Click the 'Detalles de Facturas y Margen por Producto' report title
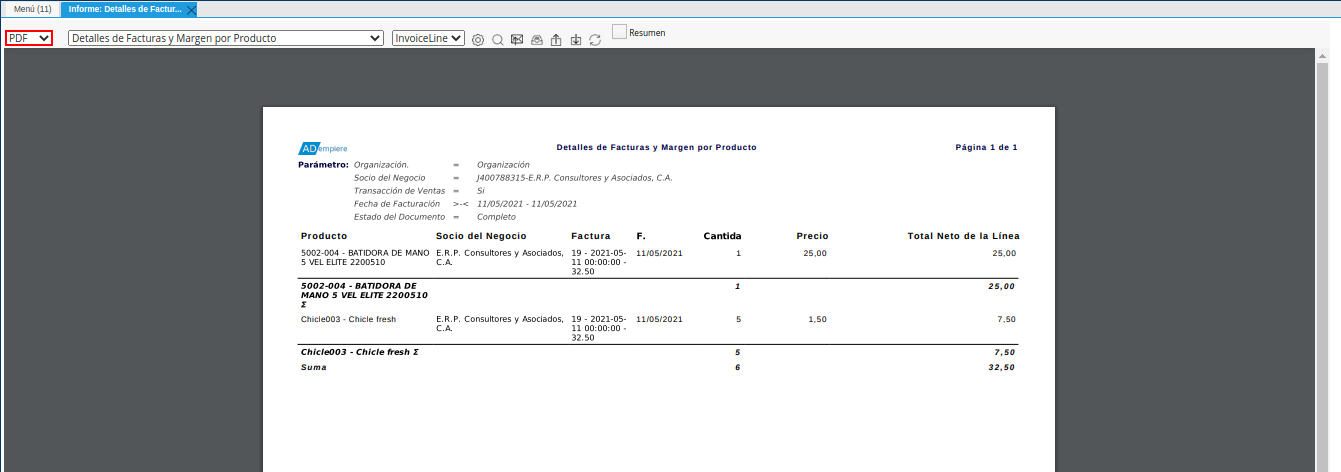 pyautogui.click(x=656, y=147)
